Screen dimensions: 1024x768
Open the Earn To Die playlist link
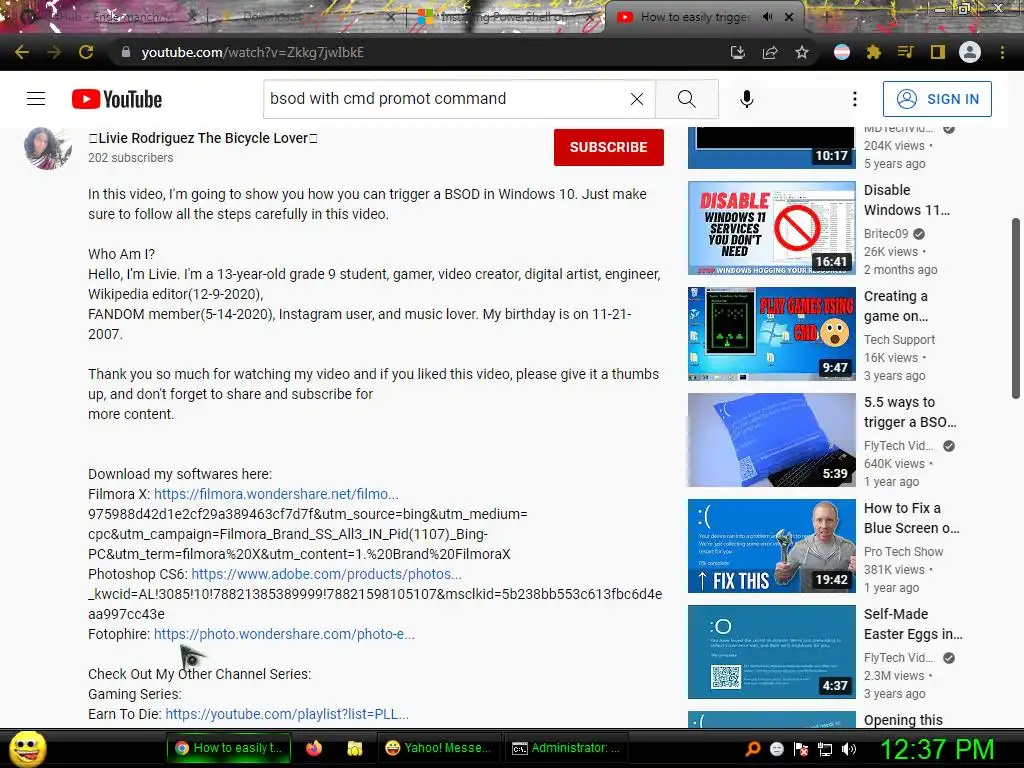(287, 714)
